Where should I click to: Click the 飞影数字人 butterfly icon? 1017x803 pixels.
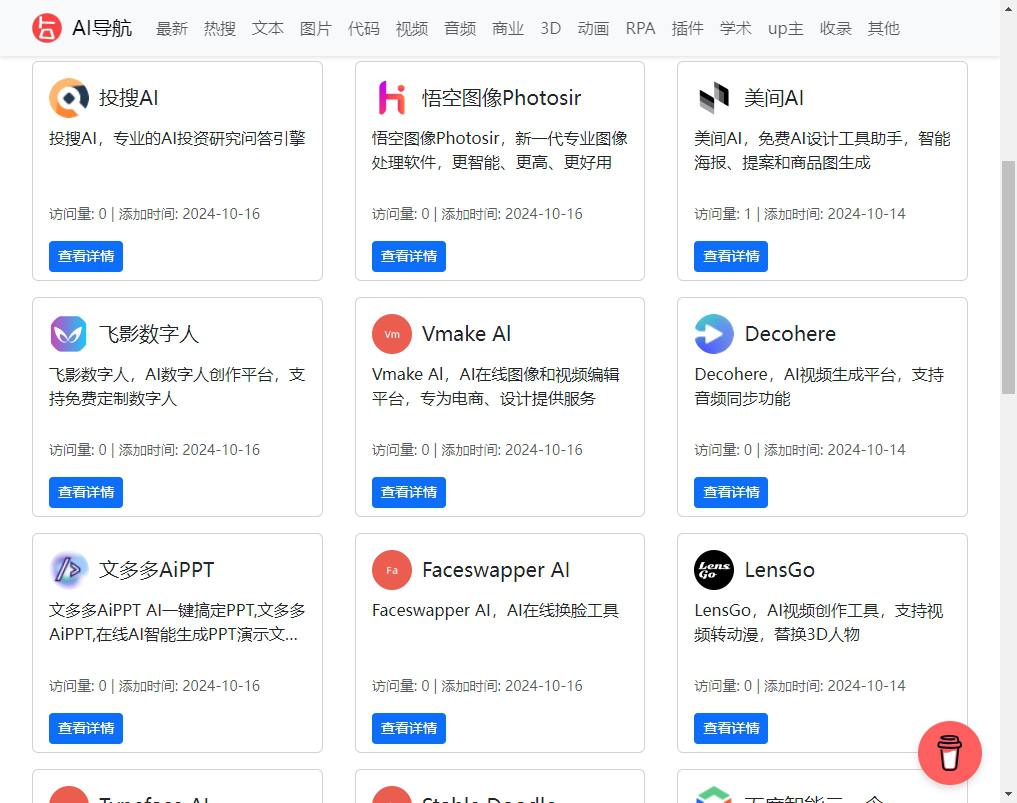click(69, 334)
